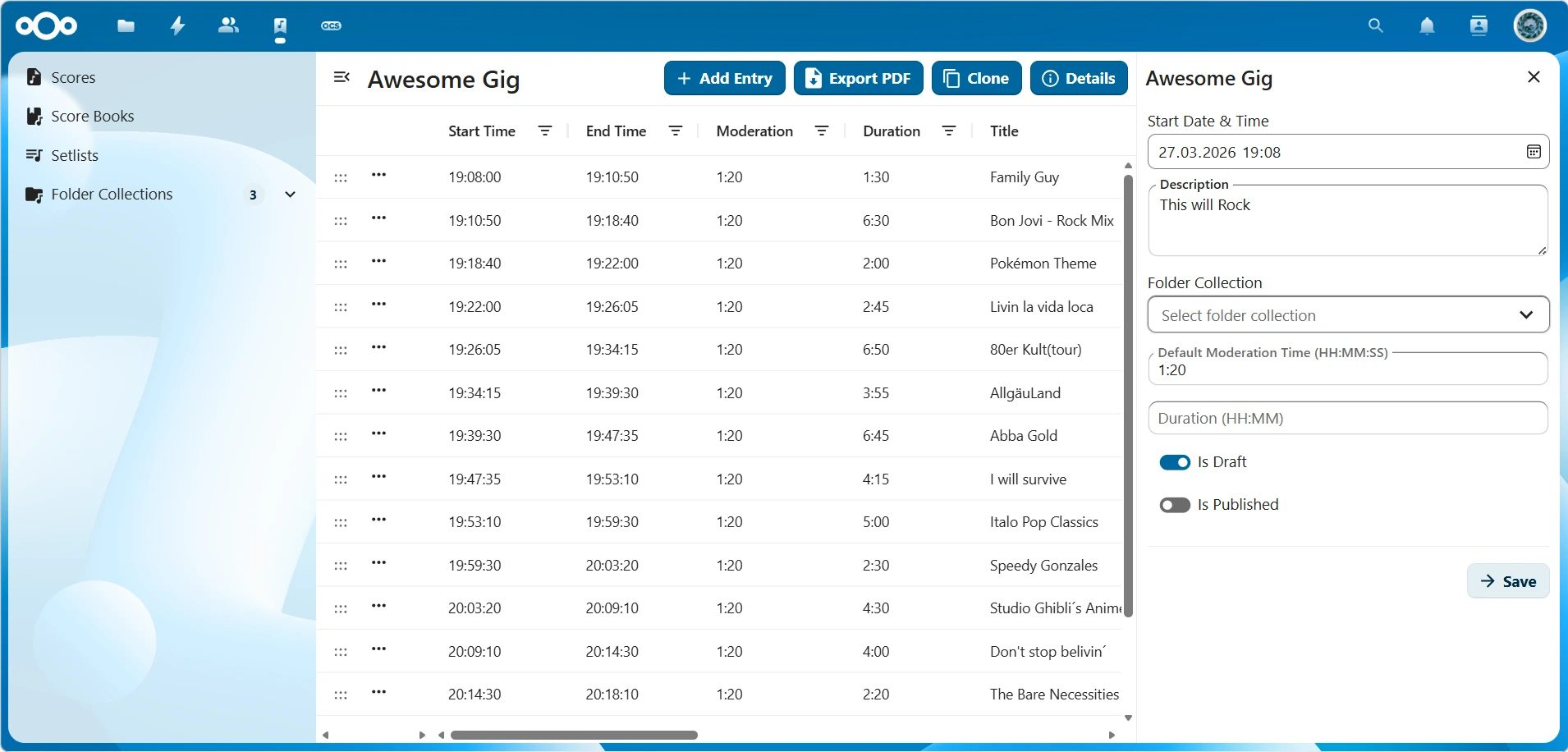The width and height of the screenshot is (1568, 752).
Task: Save the setlist details
Action: [x=1508, y=581]
